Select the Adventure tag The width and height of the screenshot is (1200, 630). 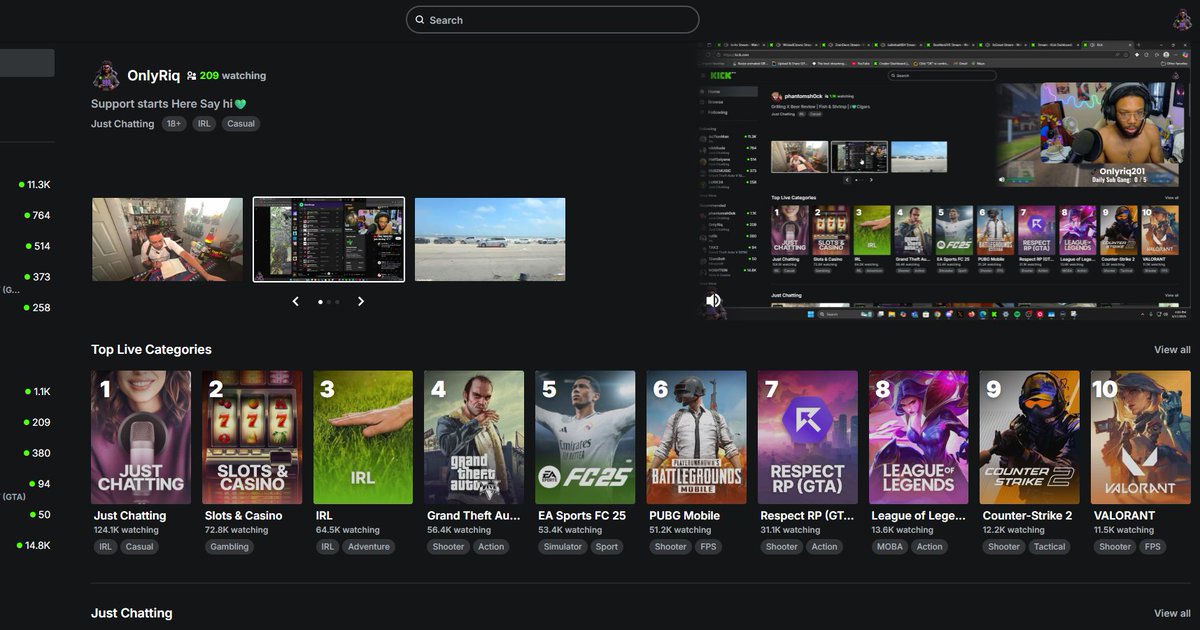(369, 547)
